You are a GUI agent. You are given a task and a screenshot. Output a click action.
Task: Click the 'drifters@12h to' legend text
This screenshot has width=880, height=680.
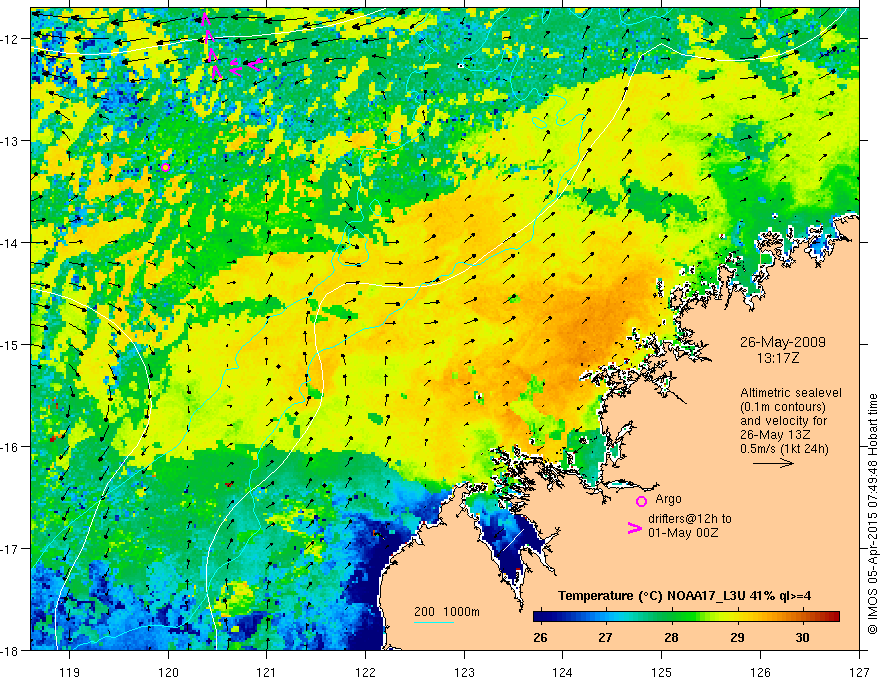(690, 519)
